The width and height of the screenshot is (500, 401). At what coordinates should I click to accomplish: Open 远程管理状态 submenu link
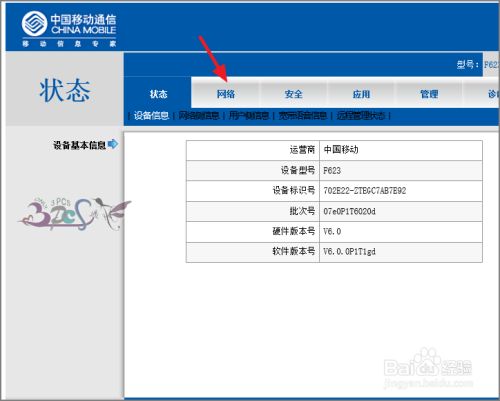point(361,116)
